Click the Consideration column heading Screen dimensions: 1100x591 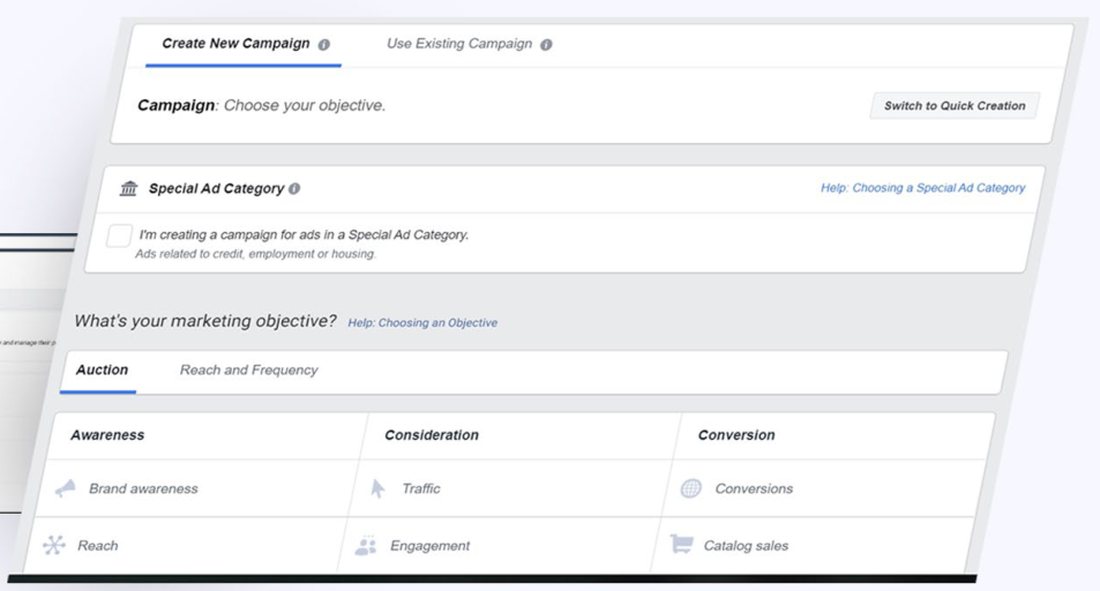(431, 435)
